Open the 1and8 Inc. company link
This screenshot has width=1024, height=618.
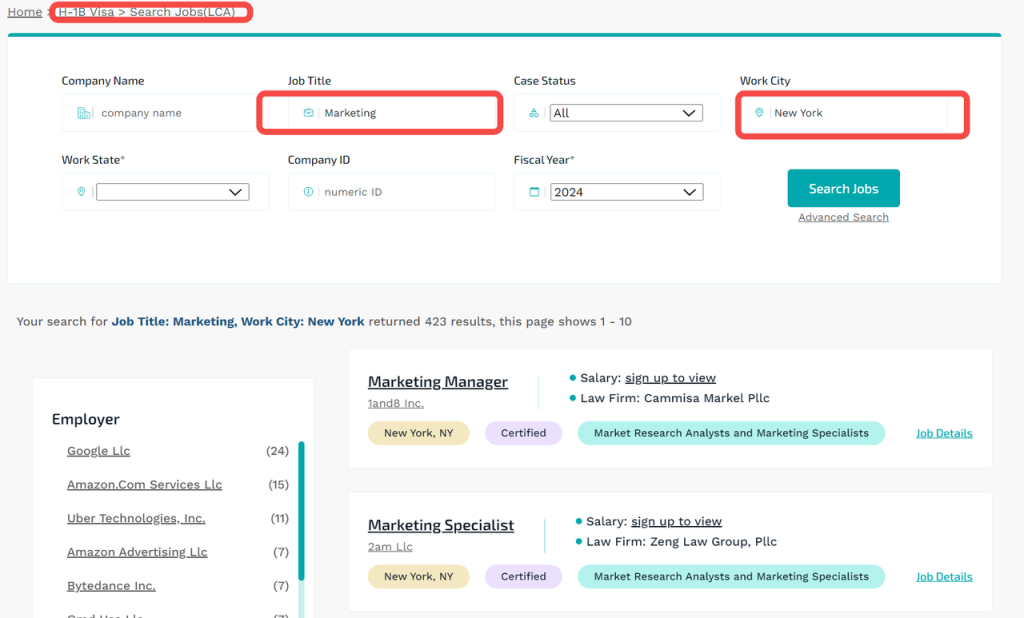point(396,403)
